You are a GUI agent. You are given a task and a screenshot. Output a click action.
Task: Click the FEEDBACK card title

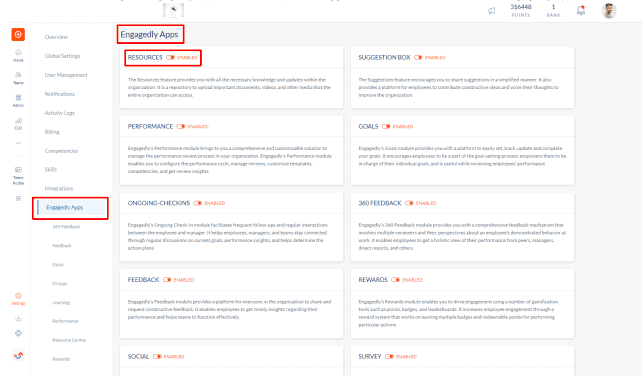tap(143, 280)
